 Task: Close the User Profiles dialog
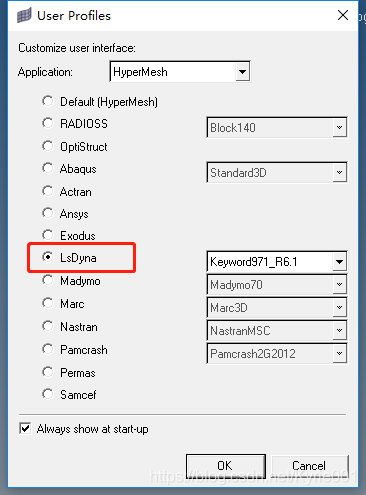tap(343, 15)
